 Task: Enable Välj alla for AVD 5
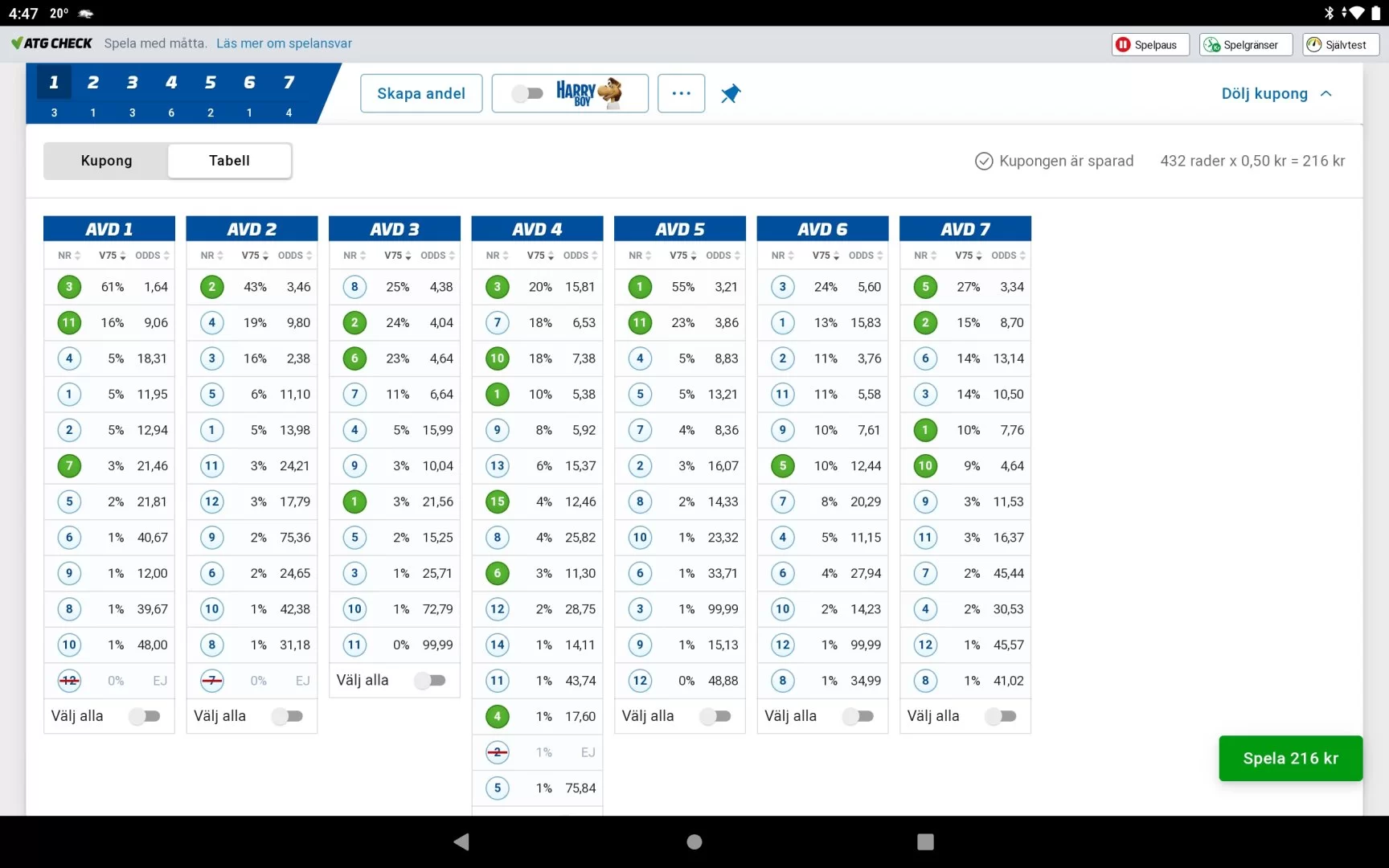(x=715, y=716)
